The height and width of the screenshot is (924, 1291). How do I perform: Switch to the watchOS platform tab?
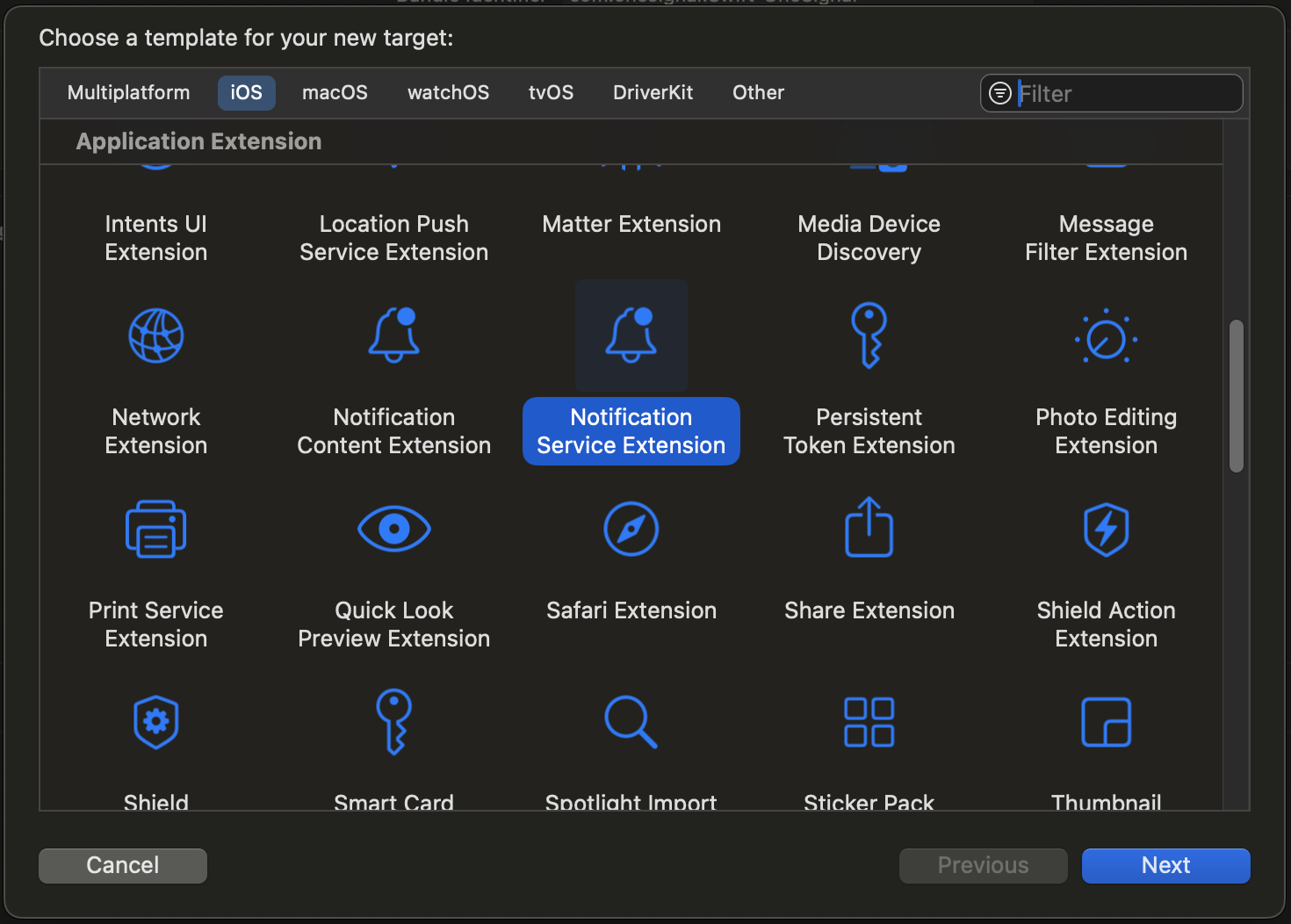pos(448,93)
